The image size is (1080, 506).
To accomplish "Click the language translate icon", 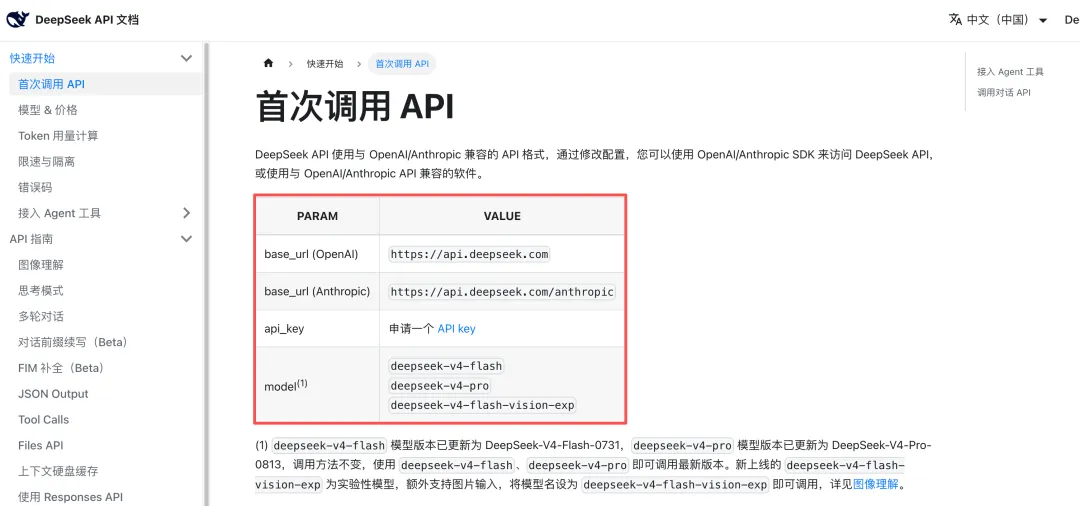I will 955,19.
